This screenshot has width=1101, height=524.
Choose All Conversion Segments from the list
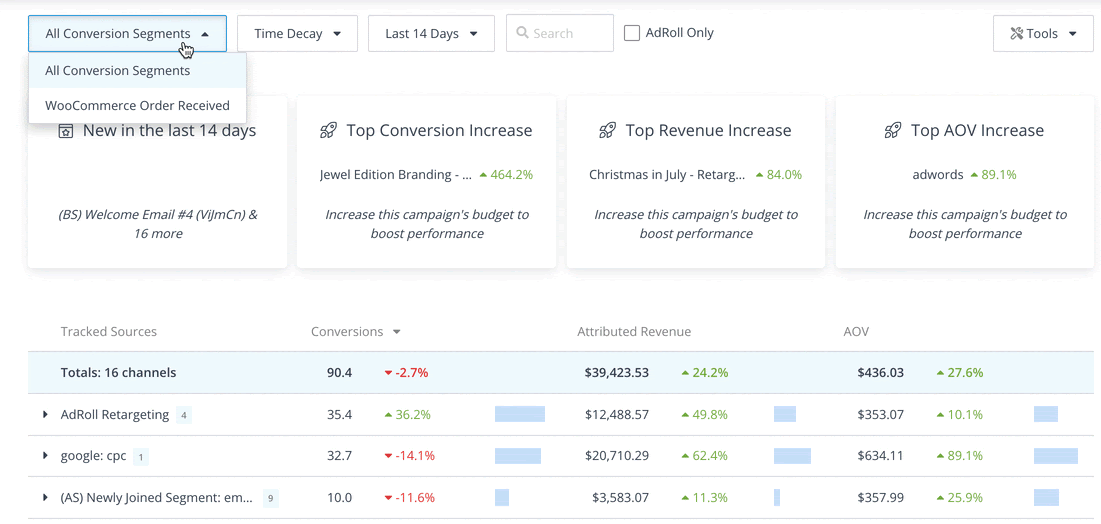117,71
